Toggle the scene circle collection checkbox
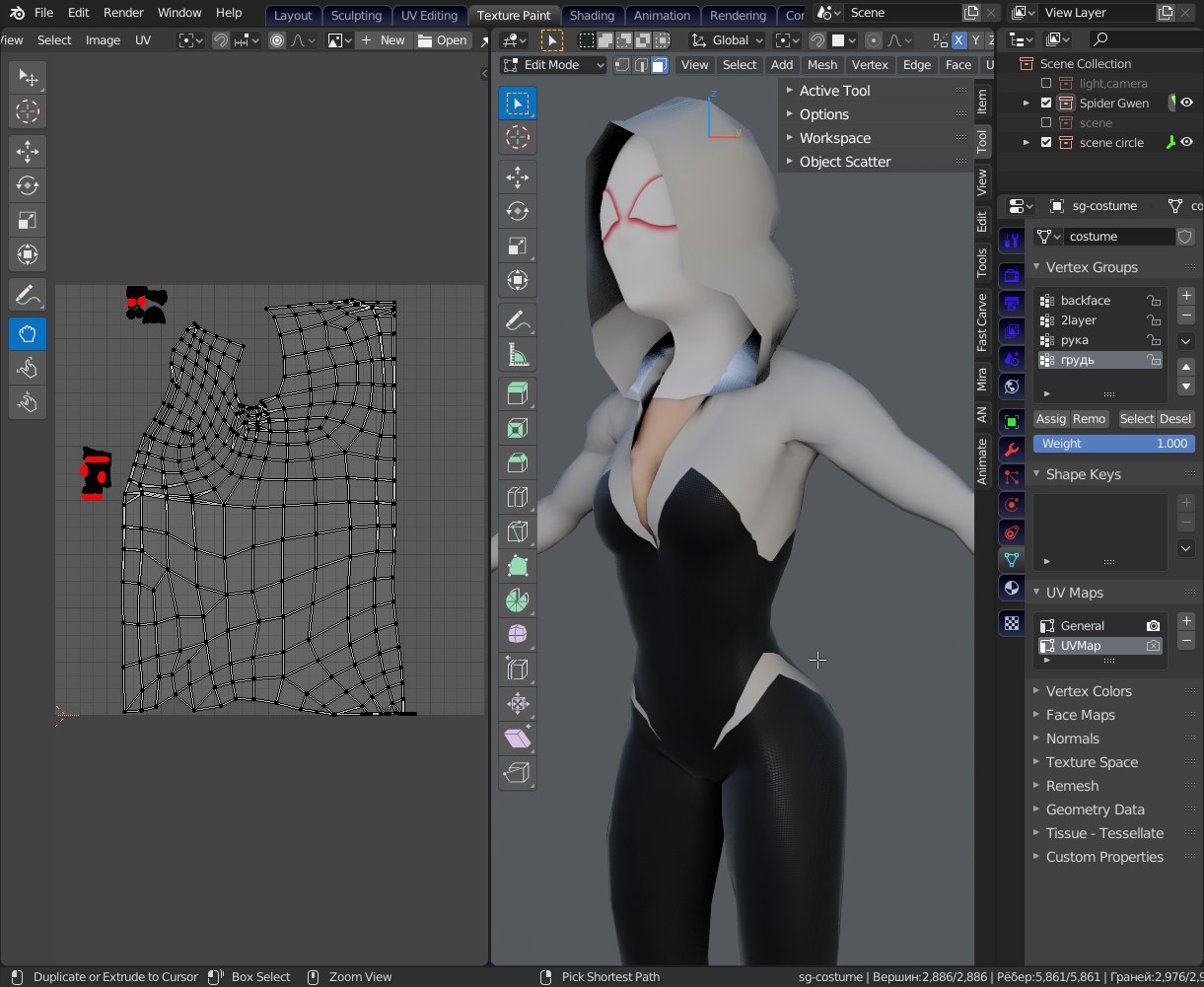This screenshot has height=987, width=1204. [x=1046, y=142]
